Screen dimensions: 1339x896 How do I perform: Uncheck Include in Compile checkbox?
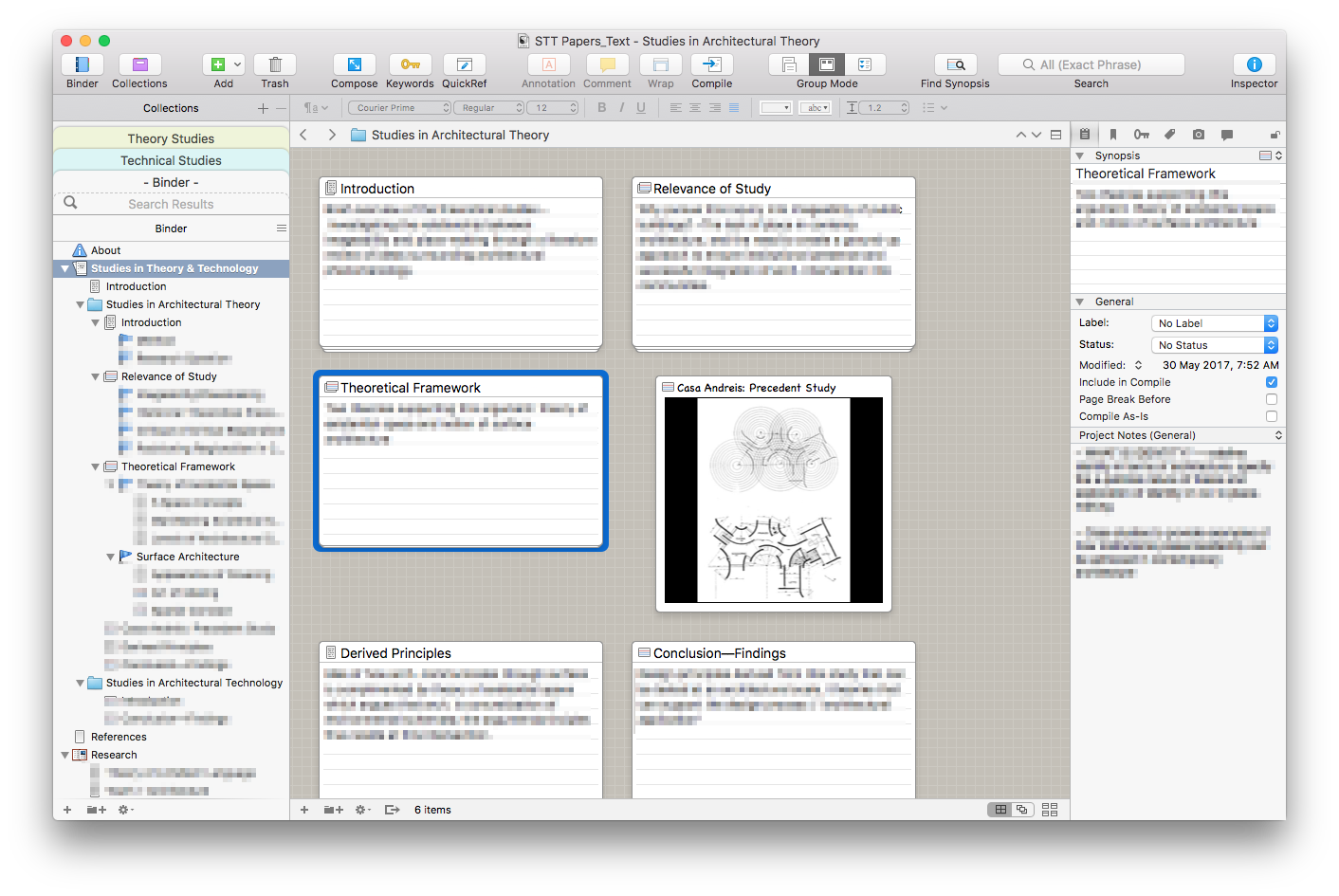pyautogui.click(x=1271, y=382)
